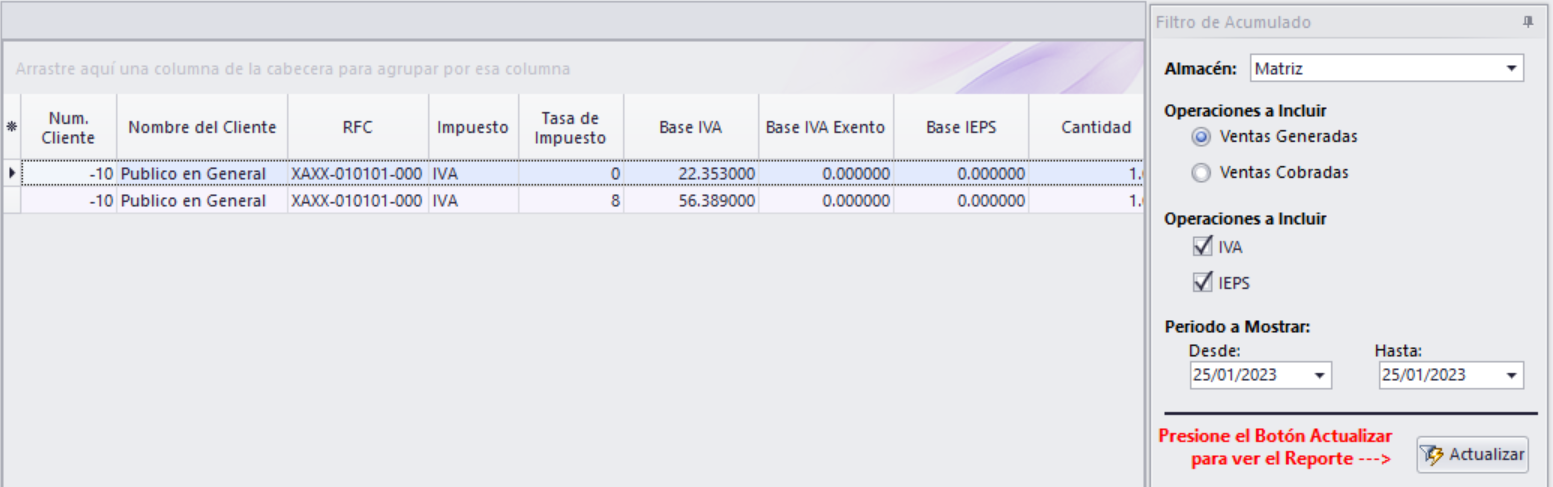Image resolution: width=1553 pixels, height=487 pixels.
Task: Click the row selector asterisk header icon
Action: pos(12,127)
